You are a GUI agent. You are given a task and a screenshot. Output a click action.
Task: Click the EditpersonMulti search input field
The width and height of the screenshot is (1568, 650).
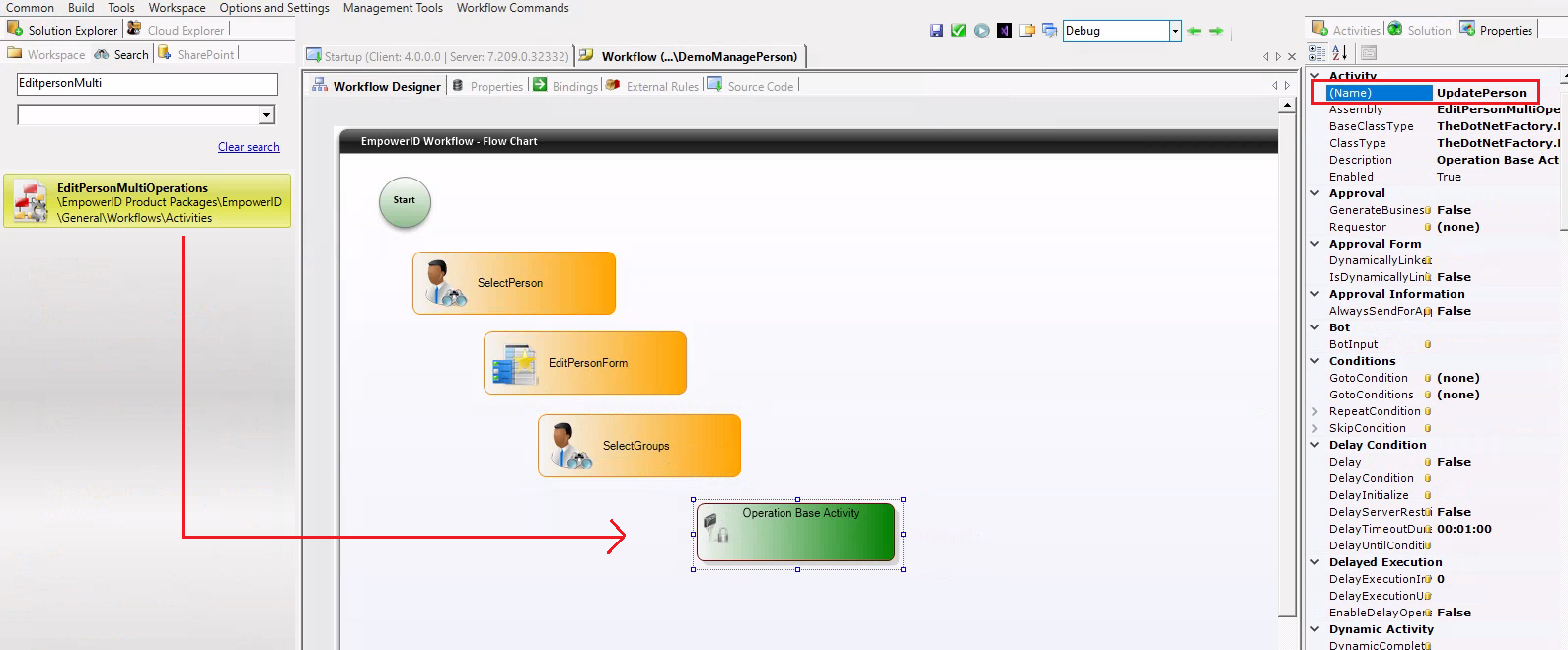147,84
